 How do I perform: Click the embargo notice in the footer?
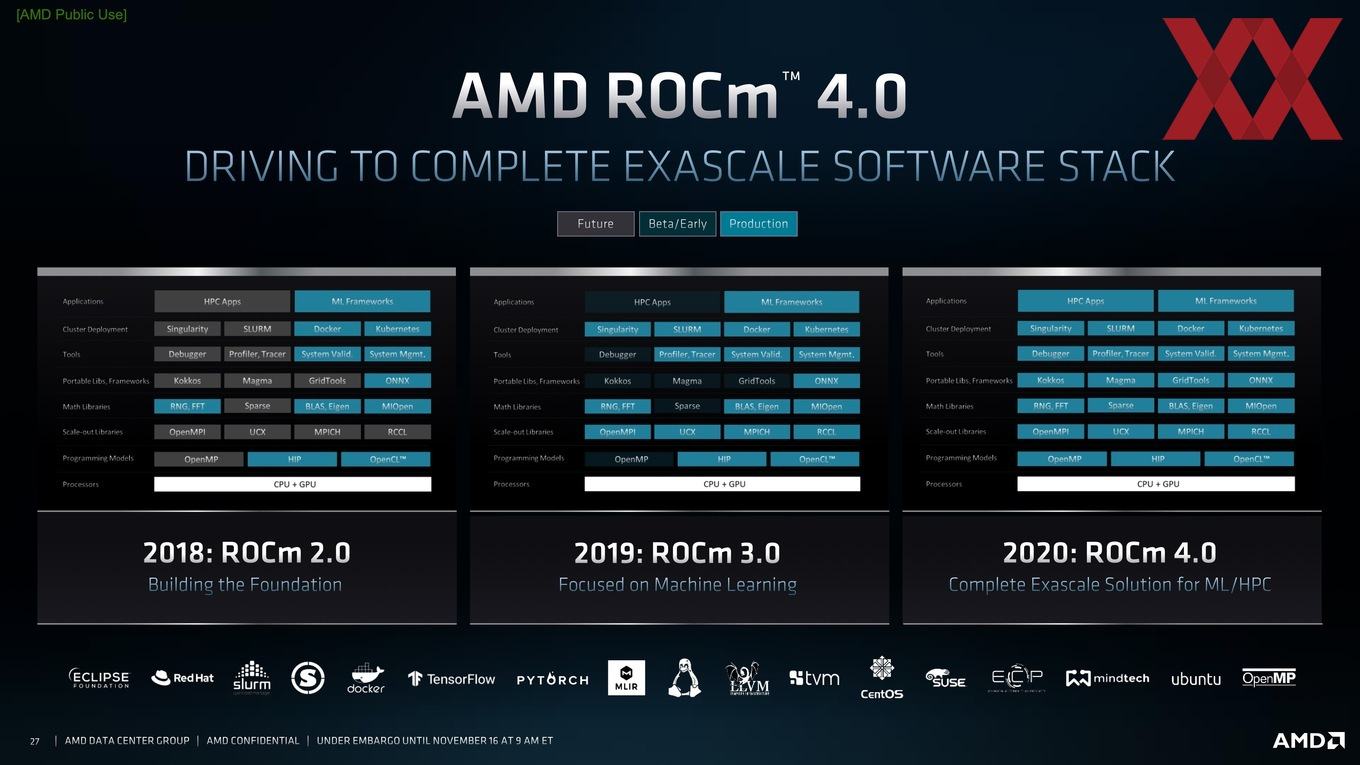435,741
